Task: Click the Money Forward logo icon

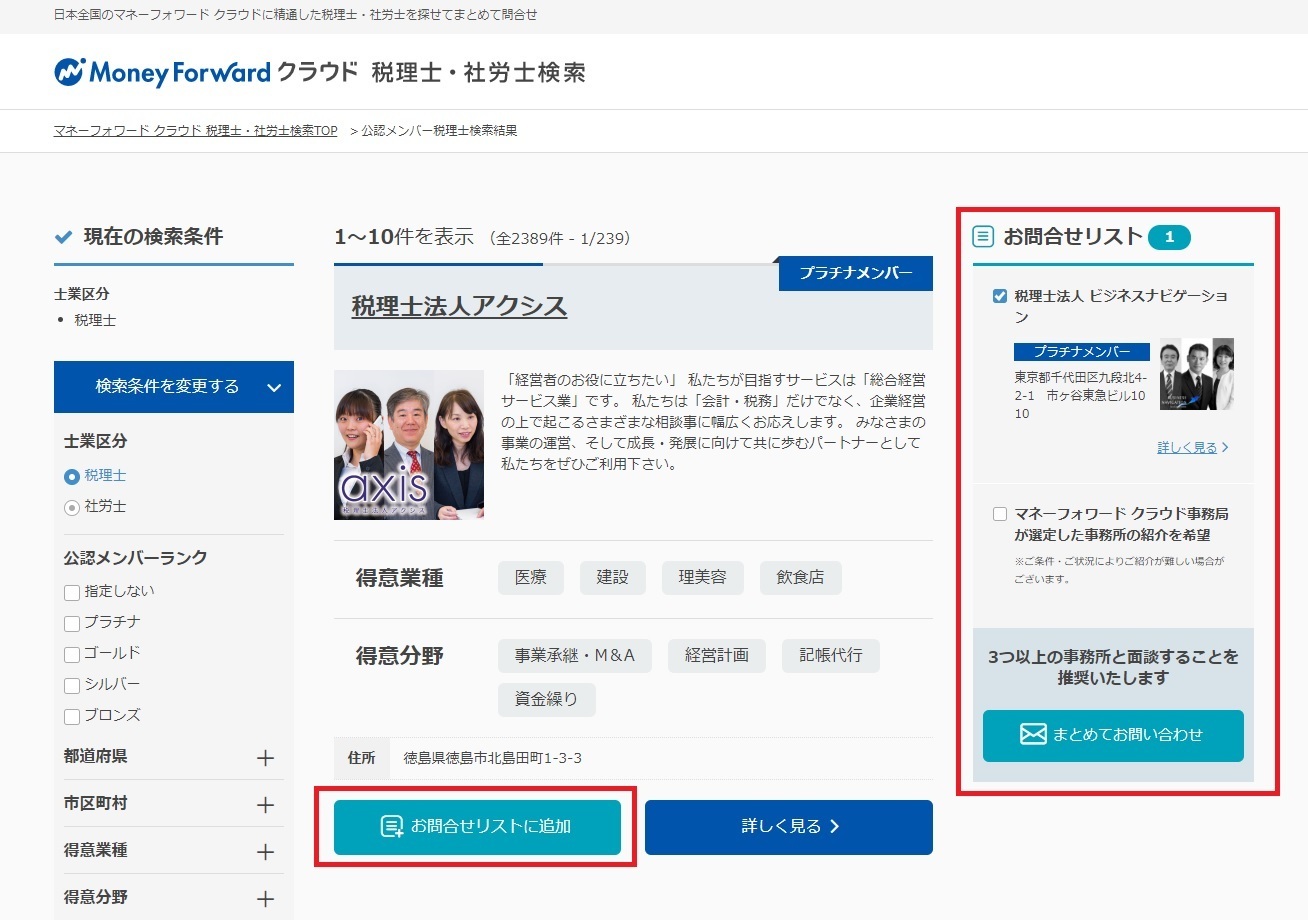Action: click(x=69, y=72)
